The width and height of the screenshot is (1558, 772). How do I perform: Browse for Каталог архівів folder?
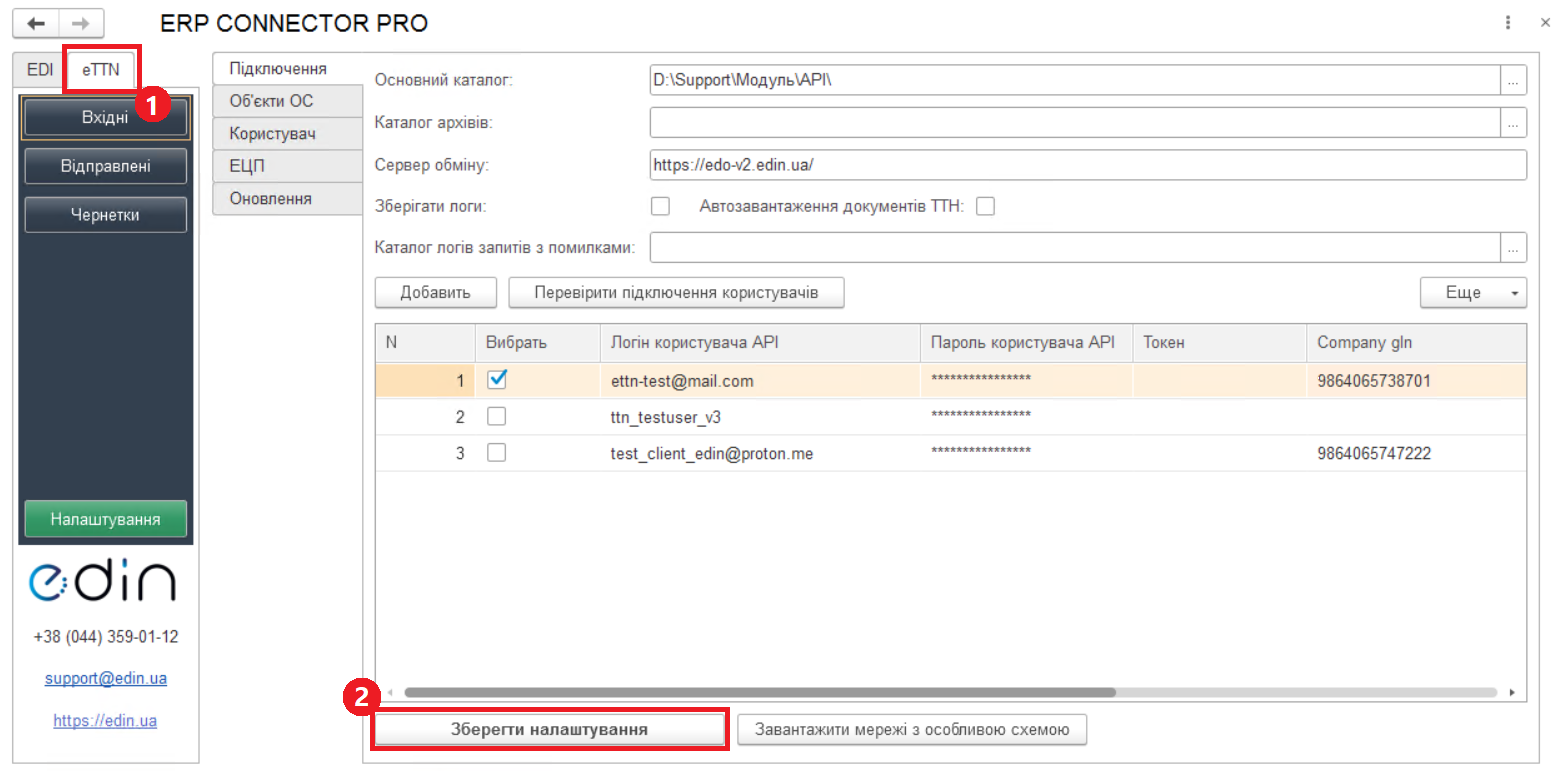click(1513, 123)
